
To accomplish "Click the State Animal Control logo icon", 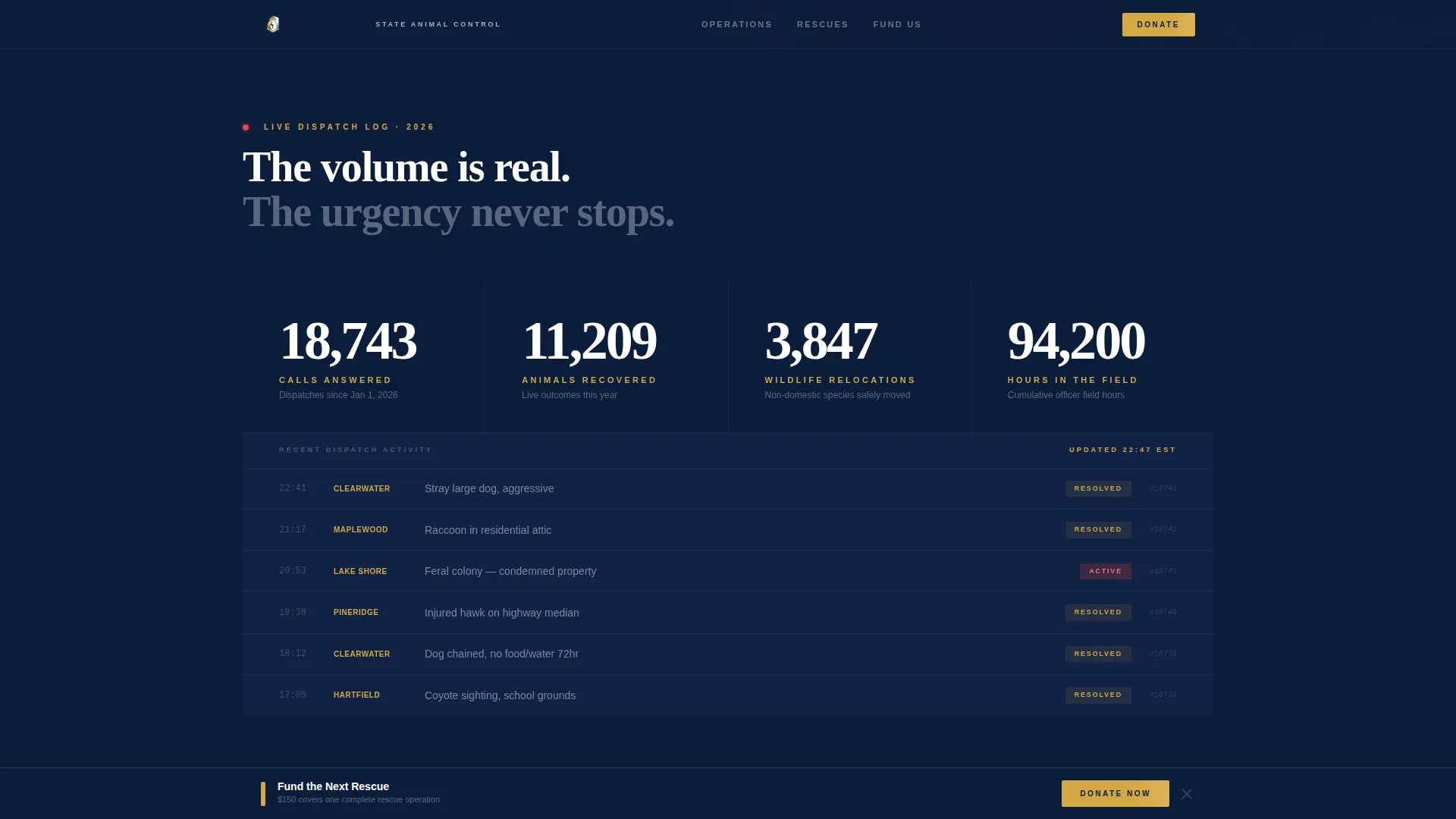I will [273, 24].
